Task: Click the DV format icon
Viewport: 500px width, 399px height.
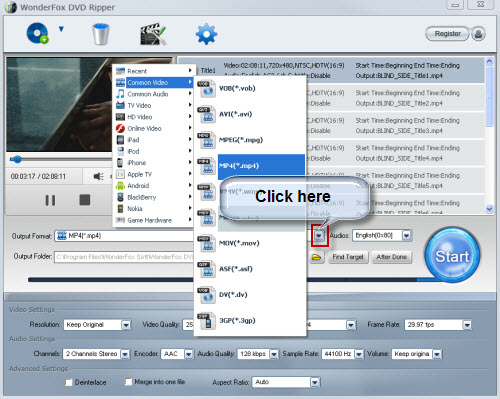Action: pyautogui.click(x=206, y=295)
